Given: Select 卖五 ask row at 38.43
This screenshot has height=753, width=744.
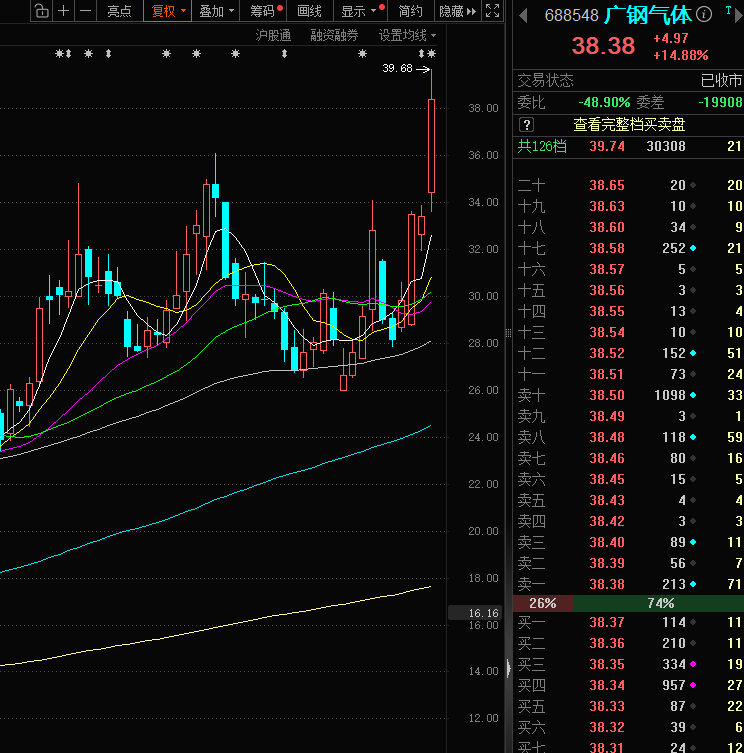Looking at the screenshot, I should 629,500.
